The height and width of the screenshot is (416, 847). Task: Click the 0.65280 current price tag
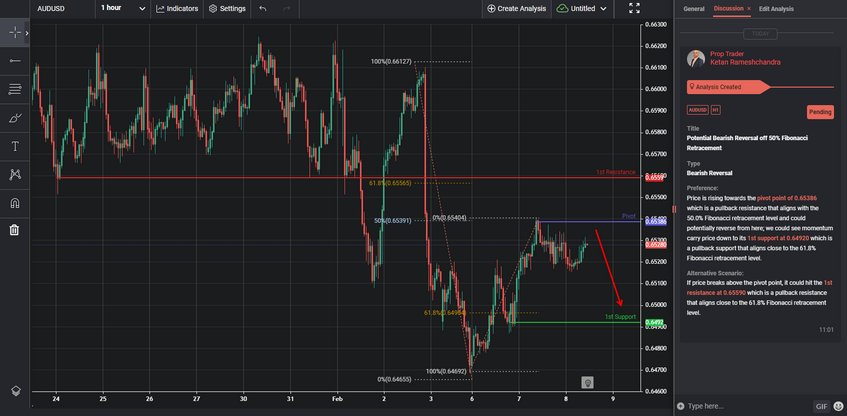coord(655,245)
